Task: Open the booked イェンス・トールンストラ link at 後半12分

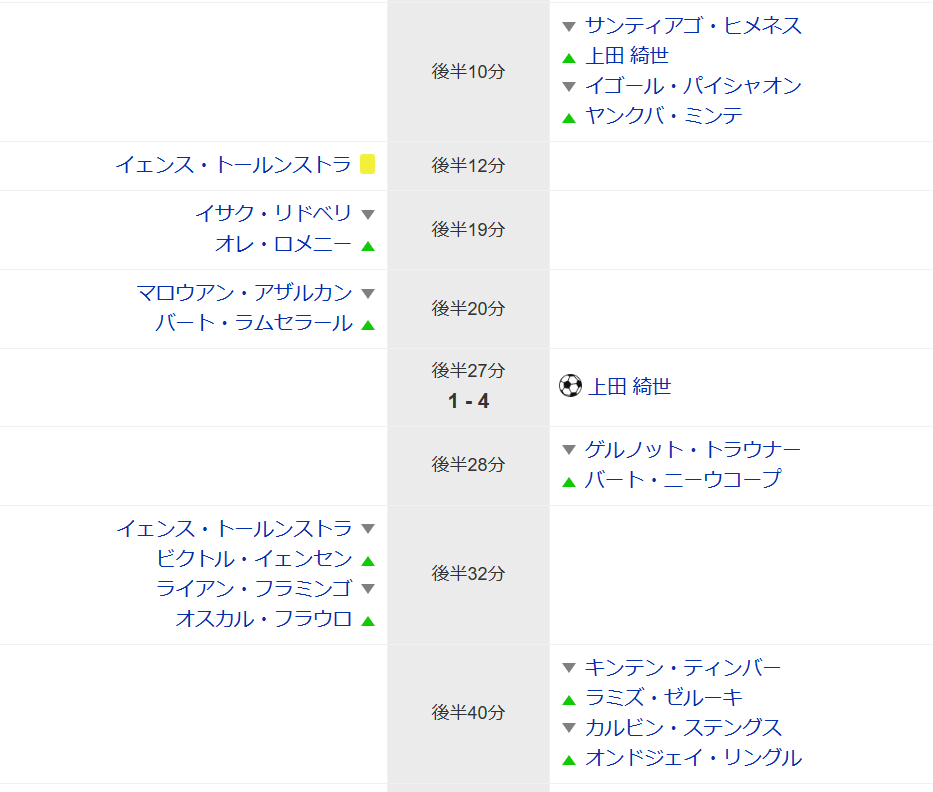Action: click(233, 164)
